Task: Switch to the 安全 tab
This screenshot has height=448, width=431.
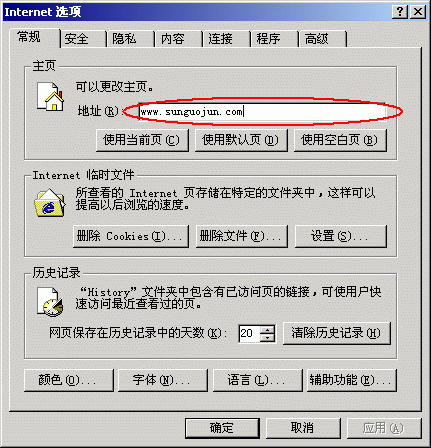Action: [x=77, y=39]
